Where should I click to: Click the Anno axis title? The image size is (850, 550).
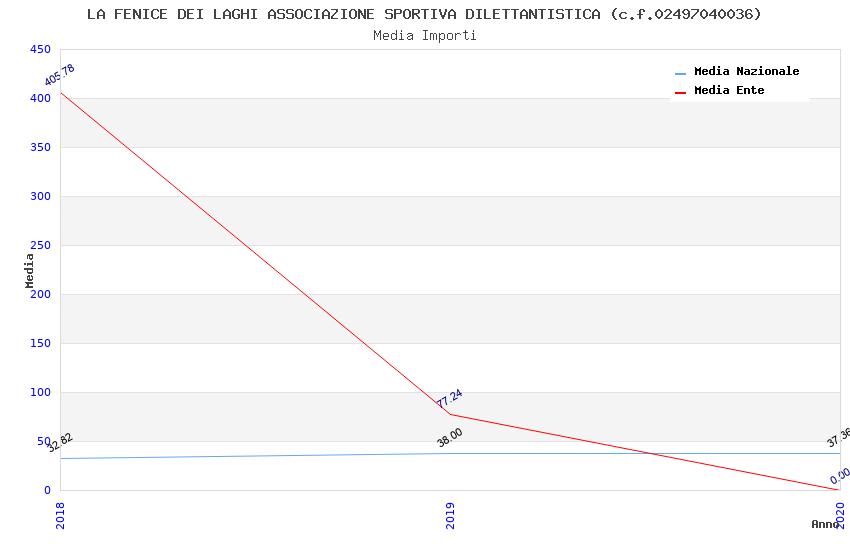pyautogui.click(x=825, y=524)
